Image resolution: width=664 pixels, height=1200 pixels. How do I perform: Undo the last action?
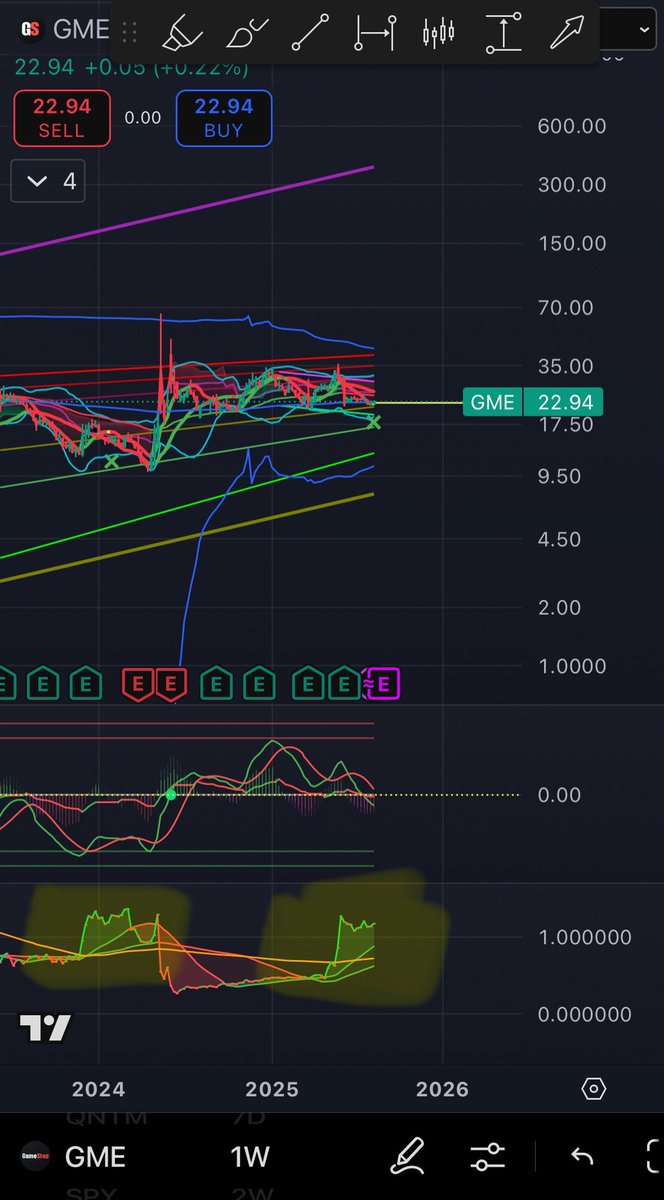click(x=582, y=1157)
